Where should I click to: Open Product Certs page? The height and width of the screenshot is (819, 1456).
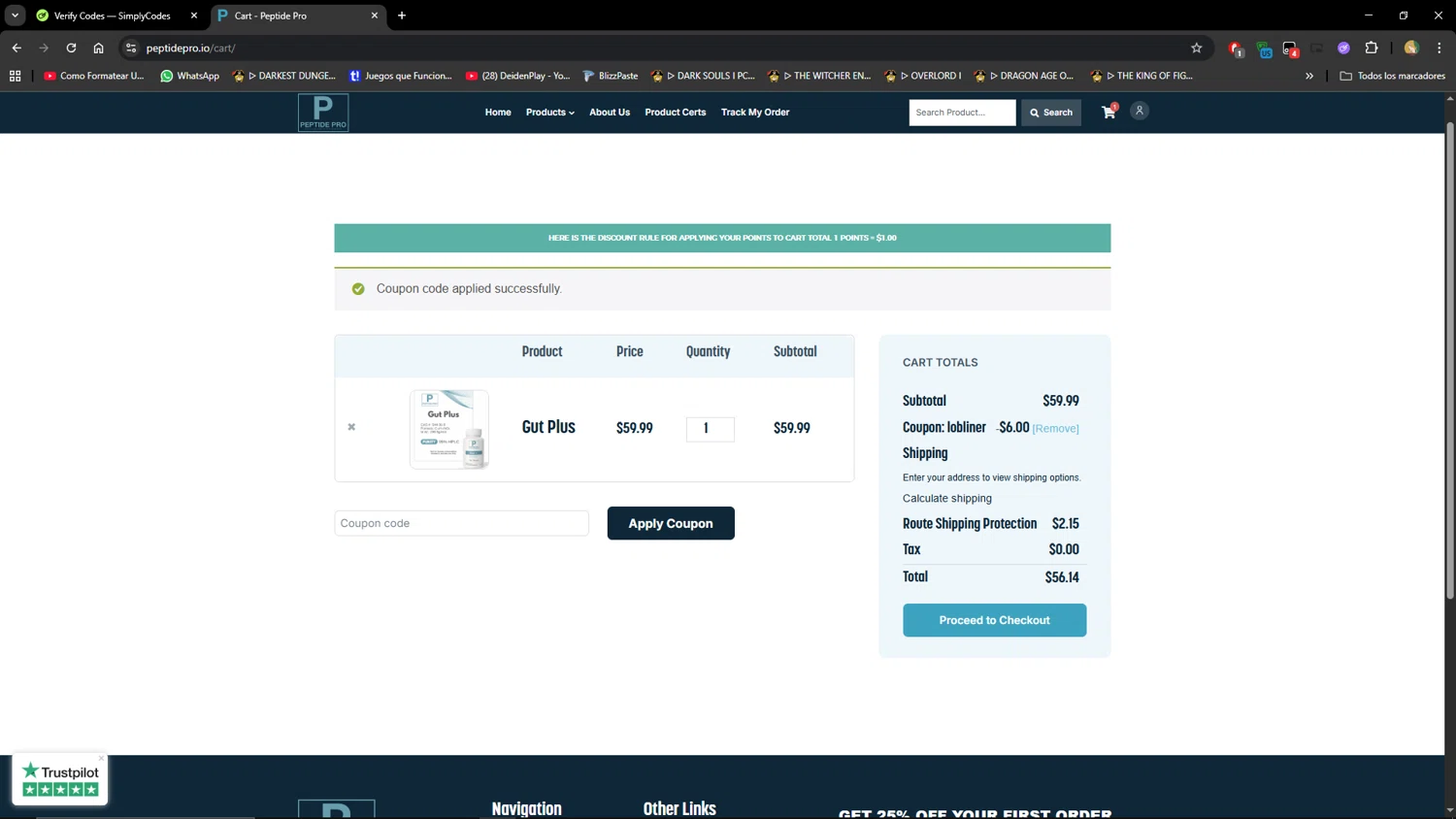coord(676,113)
